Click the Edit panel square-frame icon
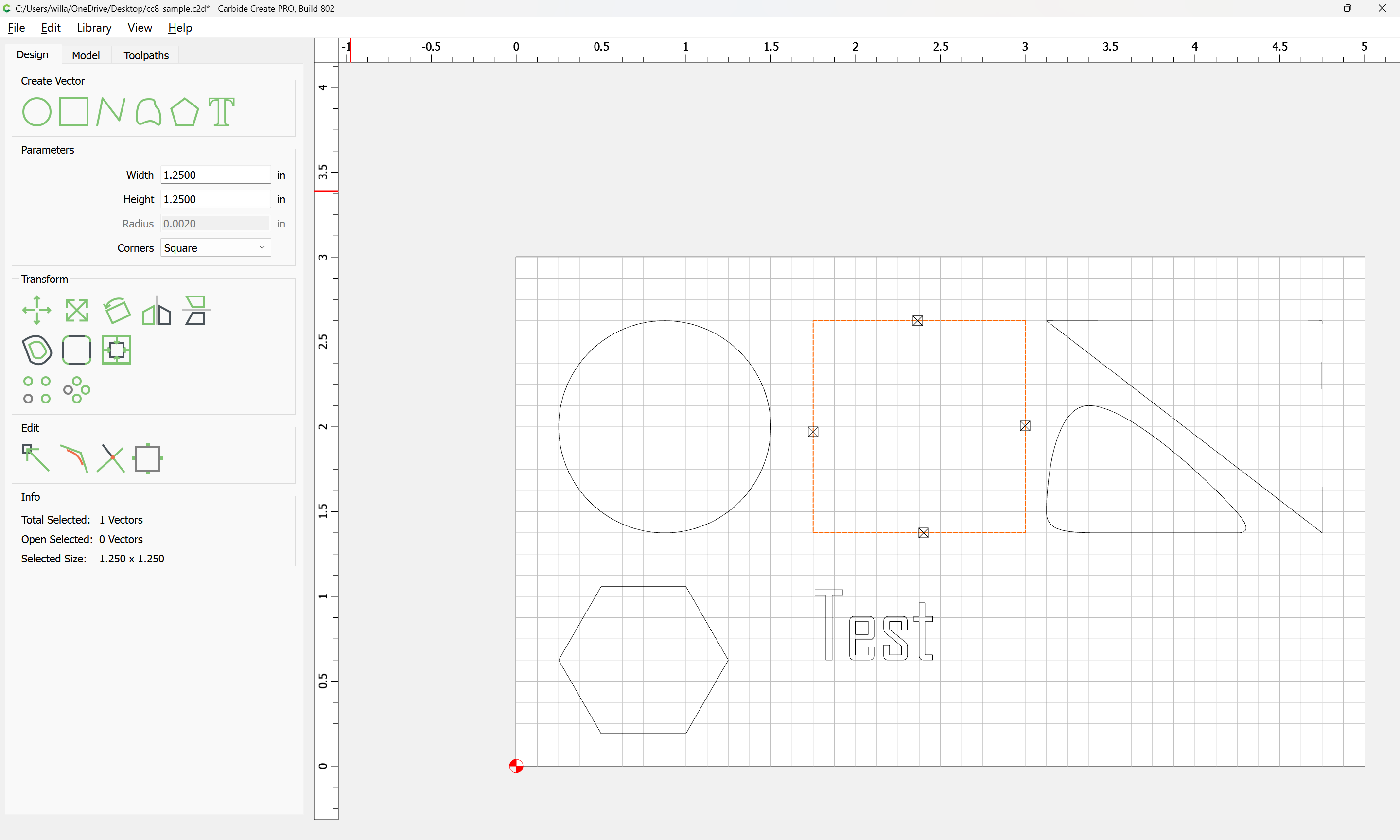The height and width of the screenshot is (840, 1400). pos(148,458)
